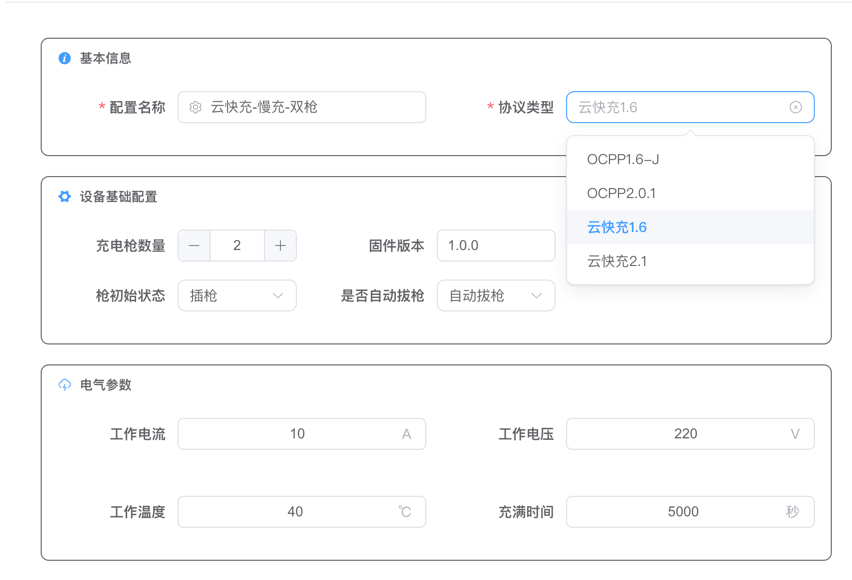The height and width of the screenshot is (580, 852).
Task: Click the 基本信息 section title
Action: tap(105, 58)
